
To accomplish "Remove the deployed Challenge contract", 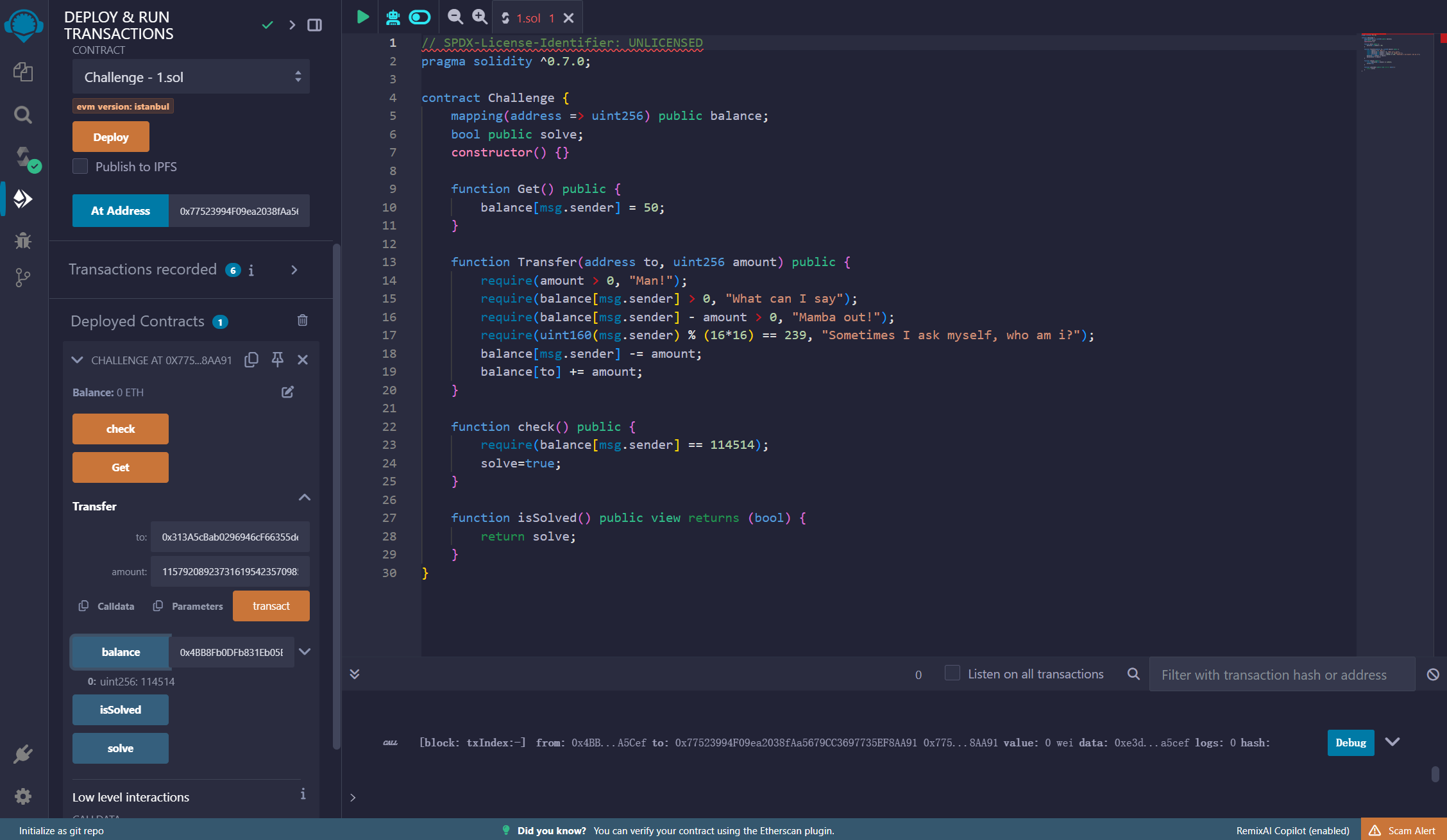I will [303, 360].
